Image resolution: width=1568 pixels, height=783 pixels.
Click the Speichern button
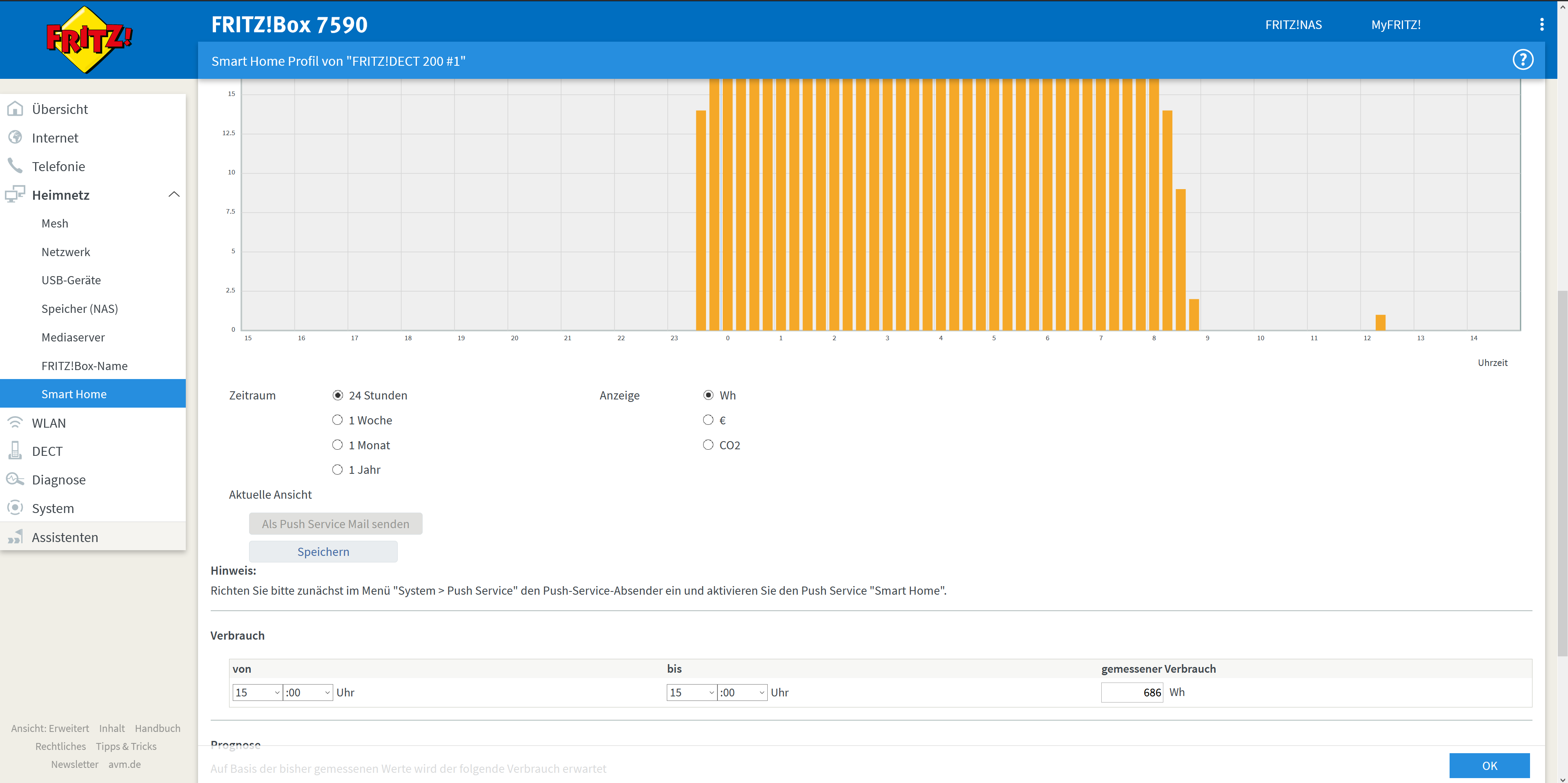coord(323,552)
